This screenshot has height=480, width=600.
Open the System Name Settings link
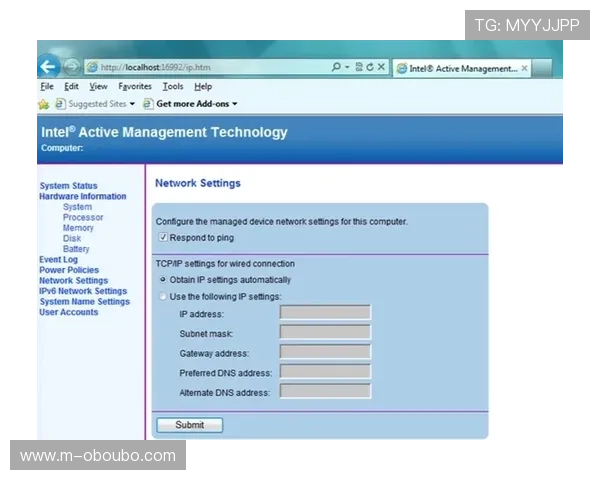pyautogui.click(x=85, y=302)
